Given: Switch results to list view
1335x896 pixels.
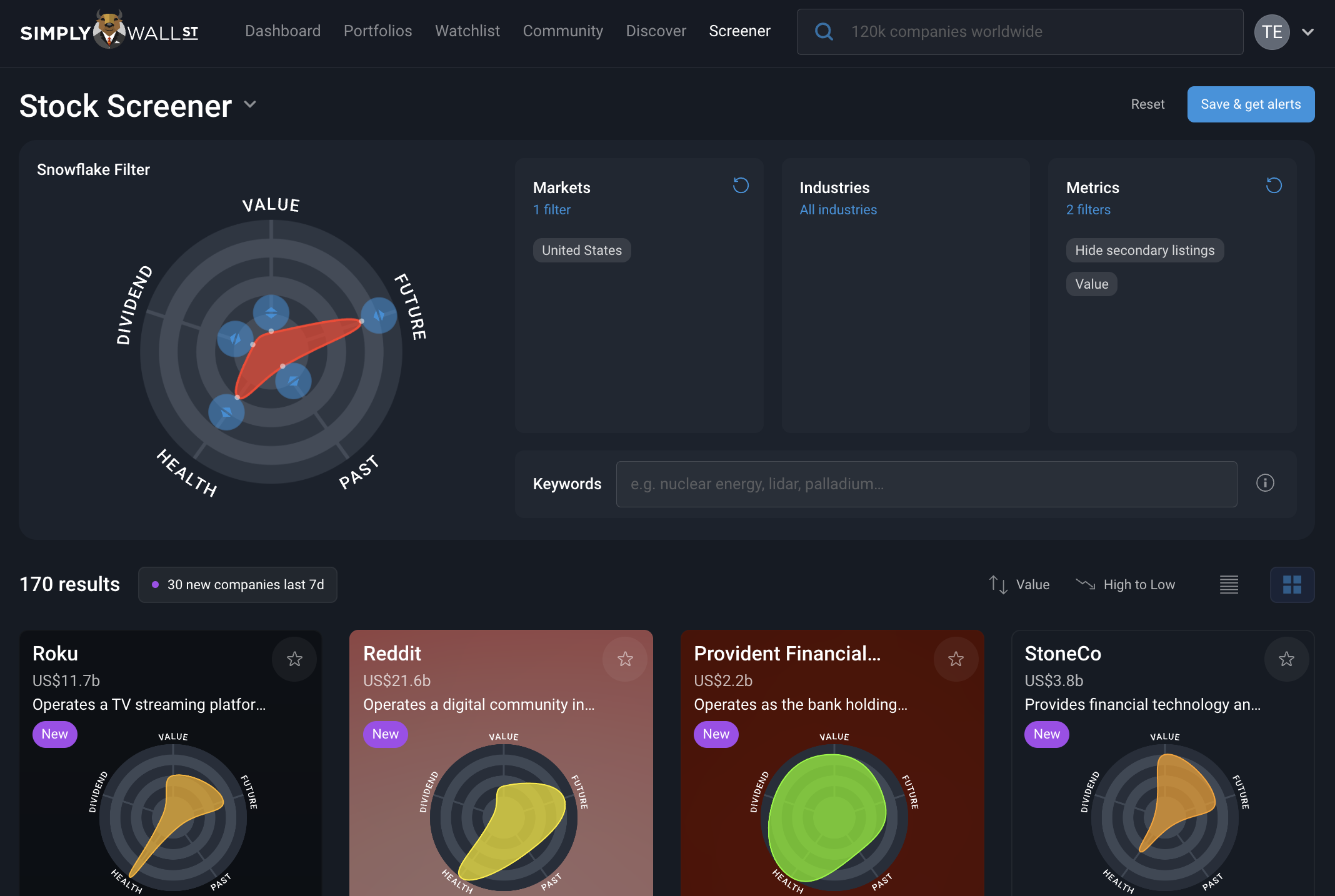Looking at the screenshot, I should click(1229, 585).
